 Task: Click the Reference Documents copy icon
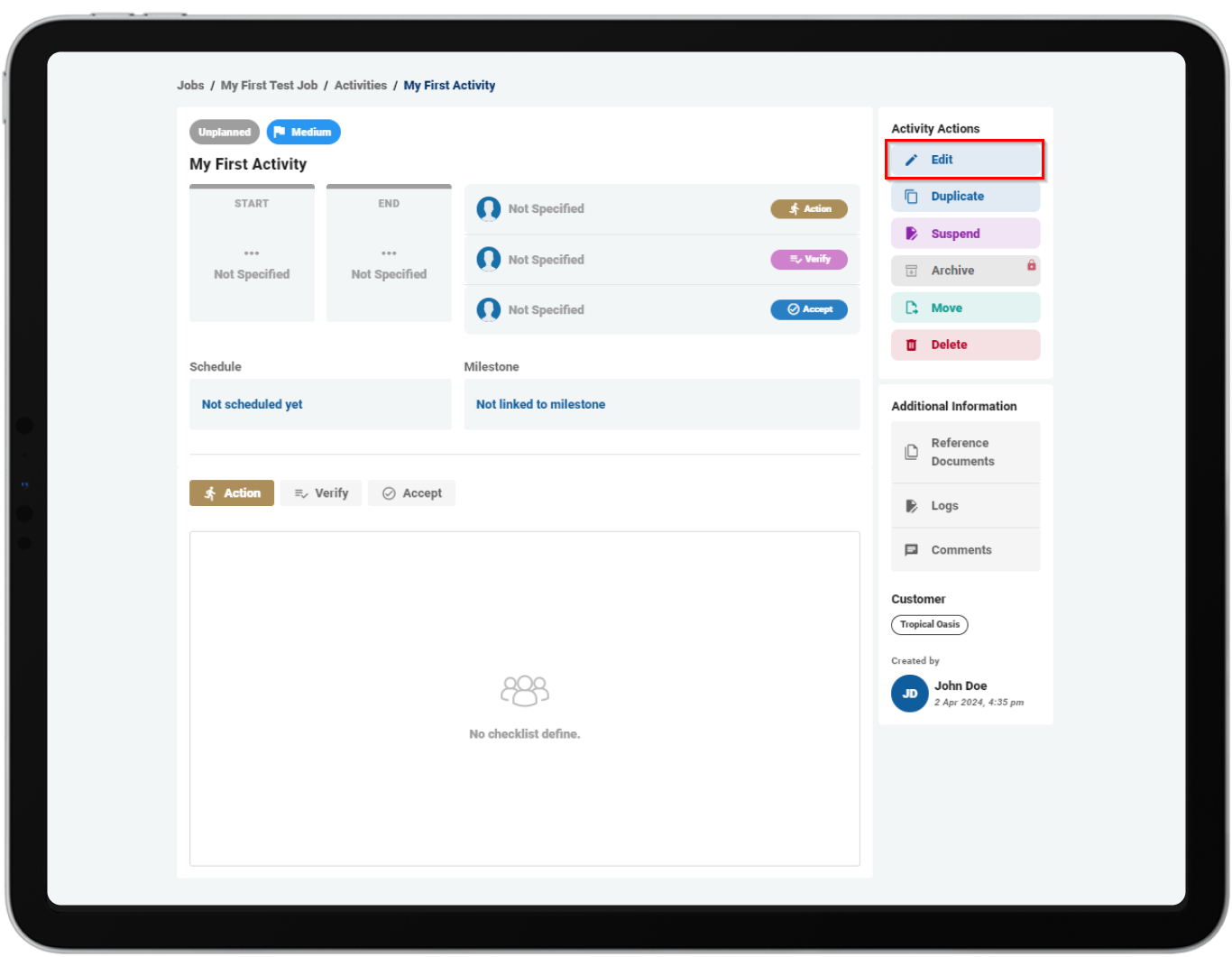click(x=911, y=452)
